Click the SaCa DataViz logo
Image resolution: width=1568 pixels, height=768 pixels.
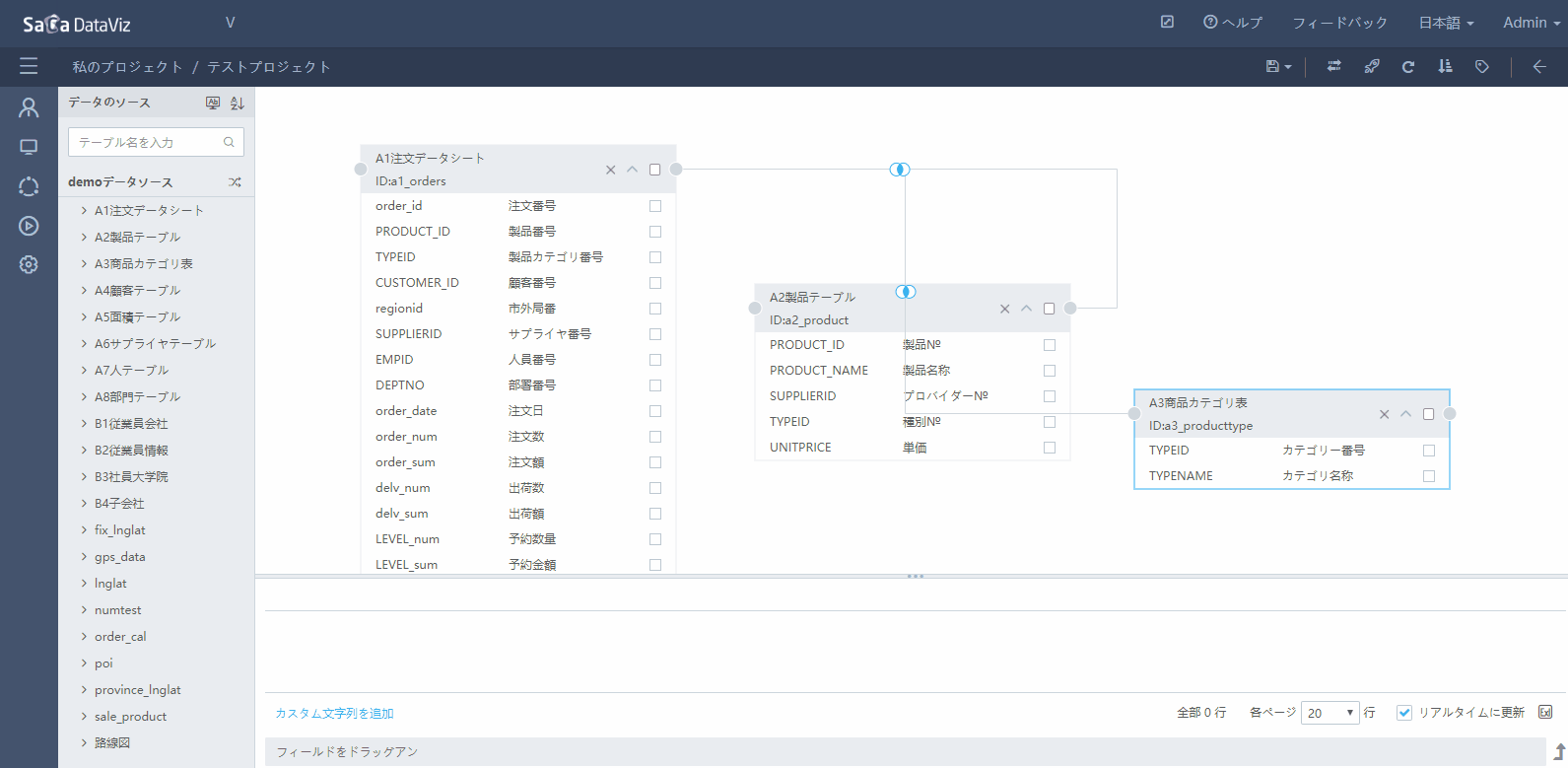coord(77,24)
